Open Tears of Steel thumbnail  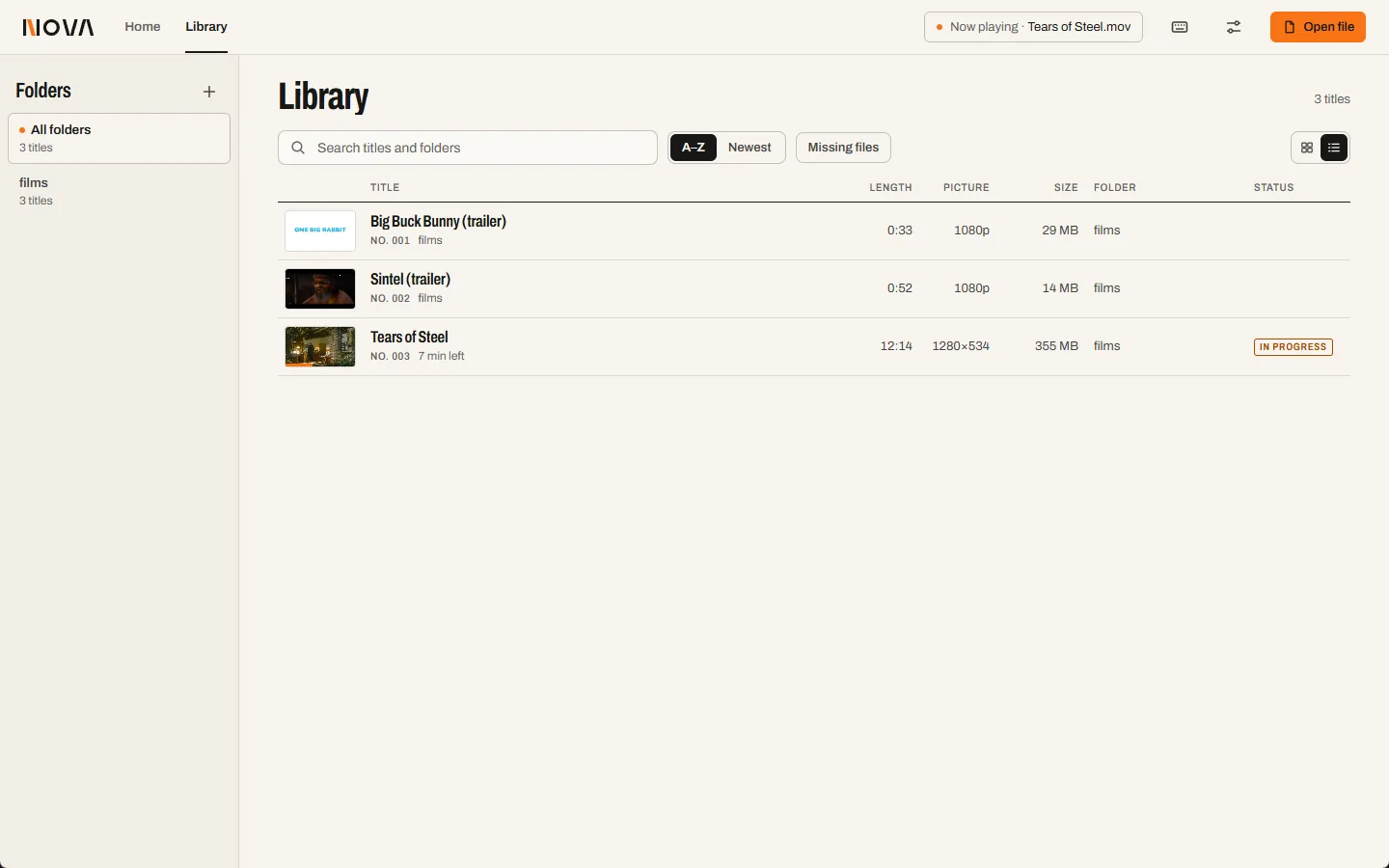pos(320,346)
